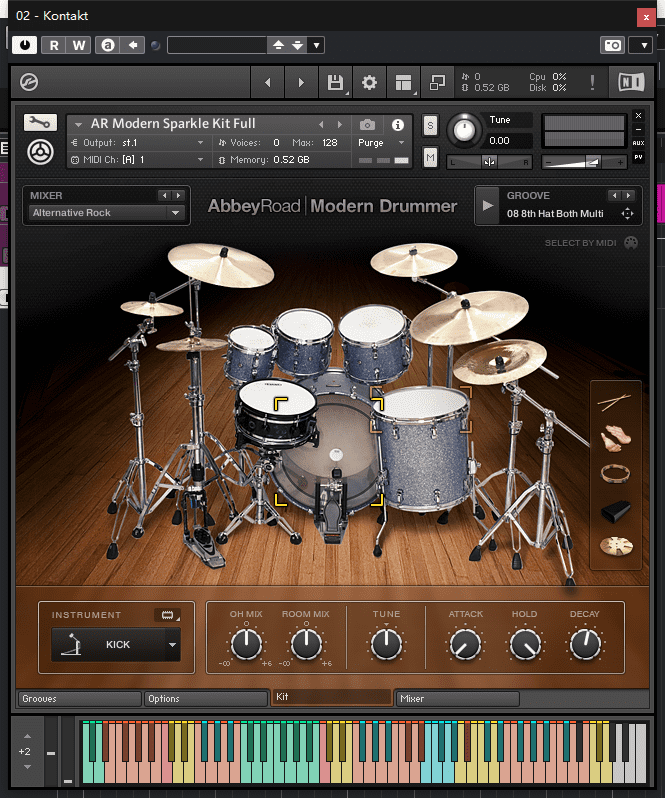
Task: Solo the instrument with S button
Action: coord(430,126)
